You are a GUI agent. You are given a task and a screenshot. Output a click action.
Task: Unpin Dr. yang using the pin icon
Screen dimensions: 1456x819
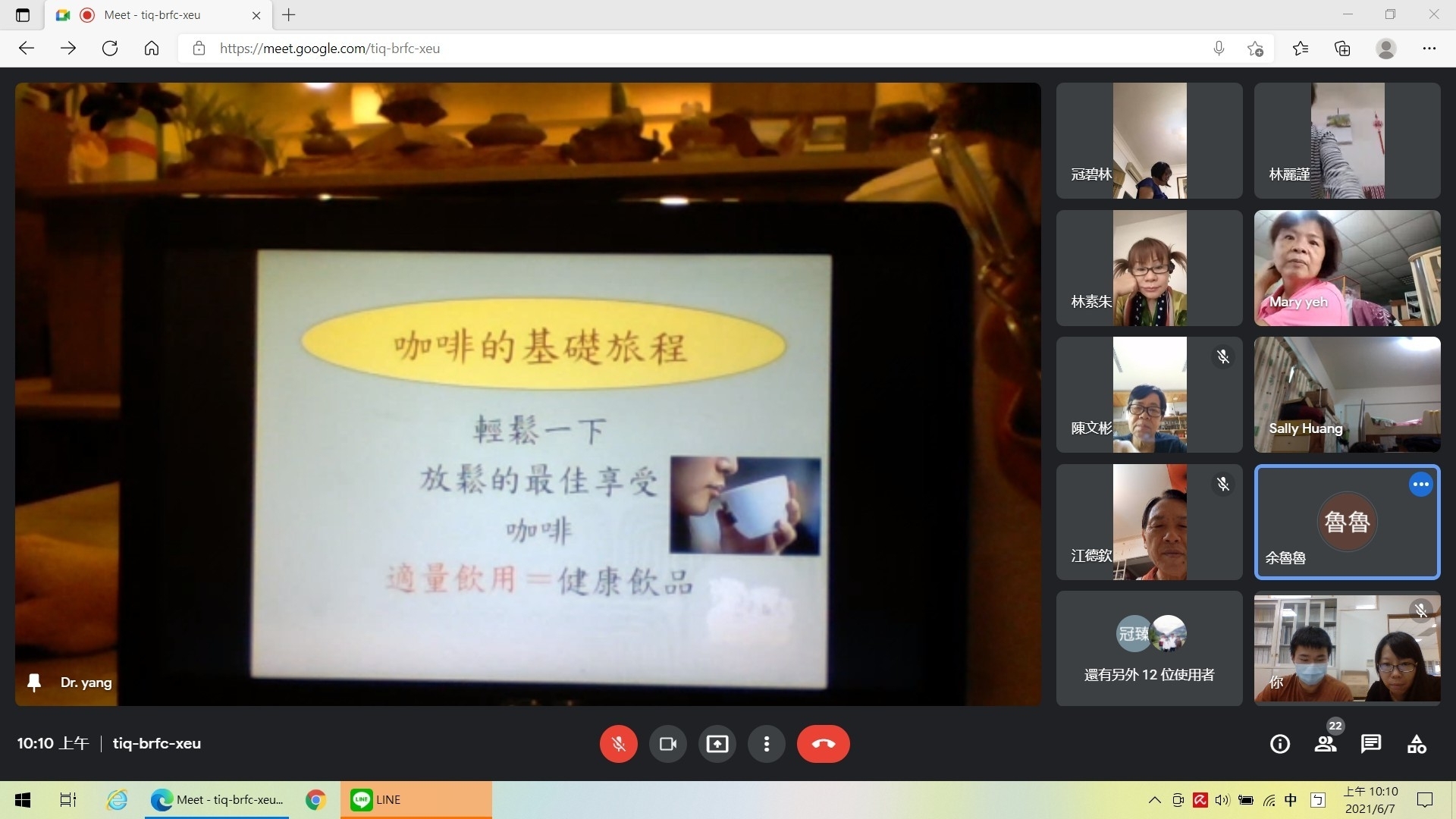click(34, 682)
